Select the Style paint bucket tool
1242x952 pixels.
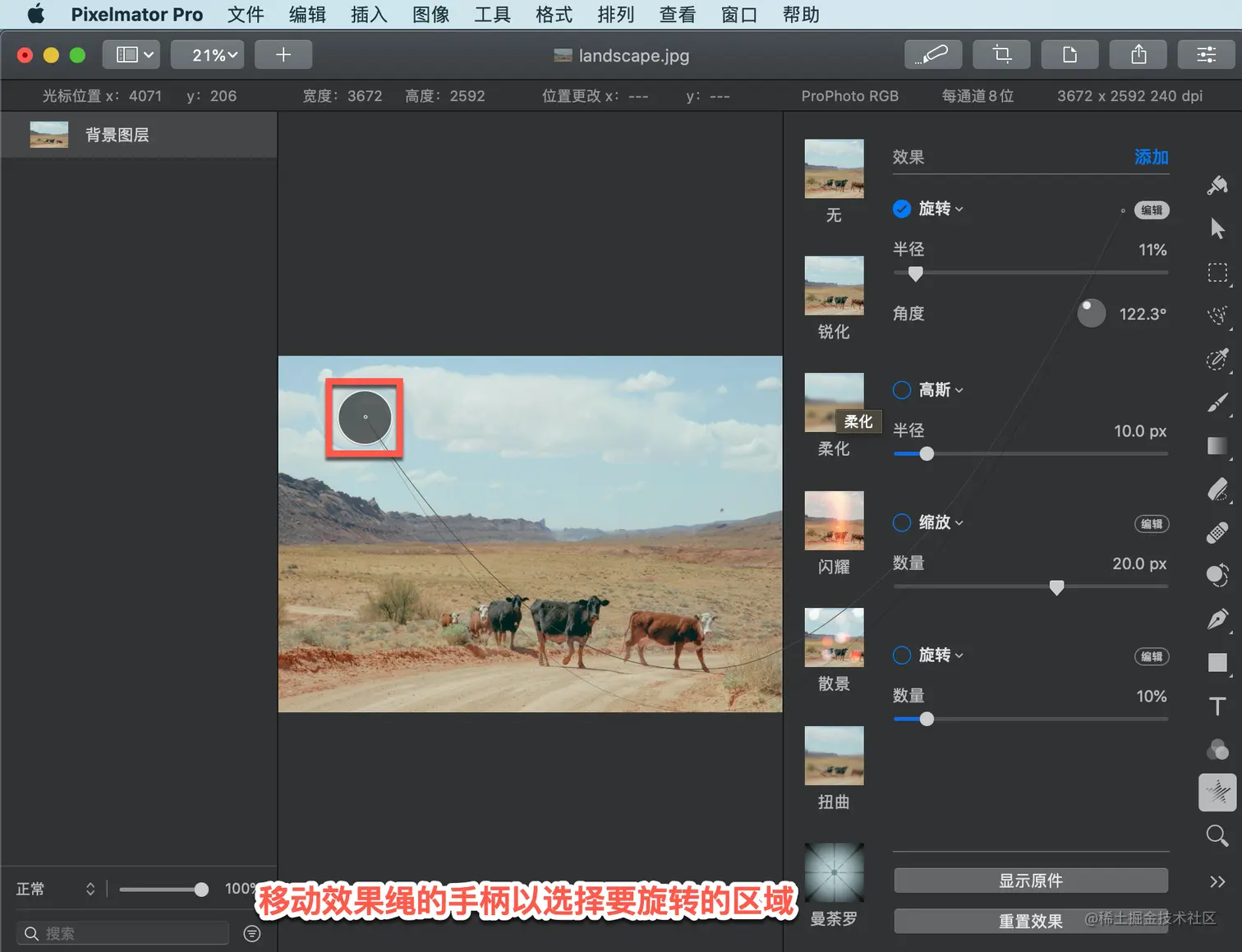(x=1217, y=185)
